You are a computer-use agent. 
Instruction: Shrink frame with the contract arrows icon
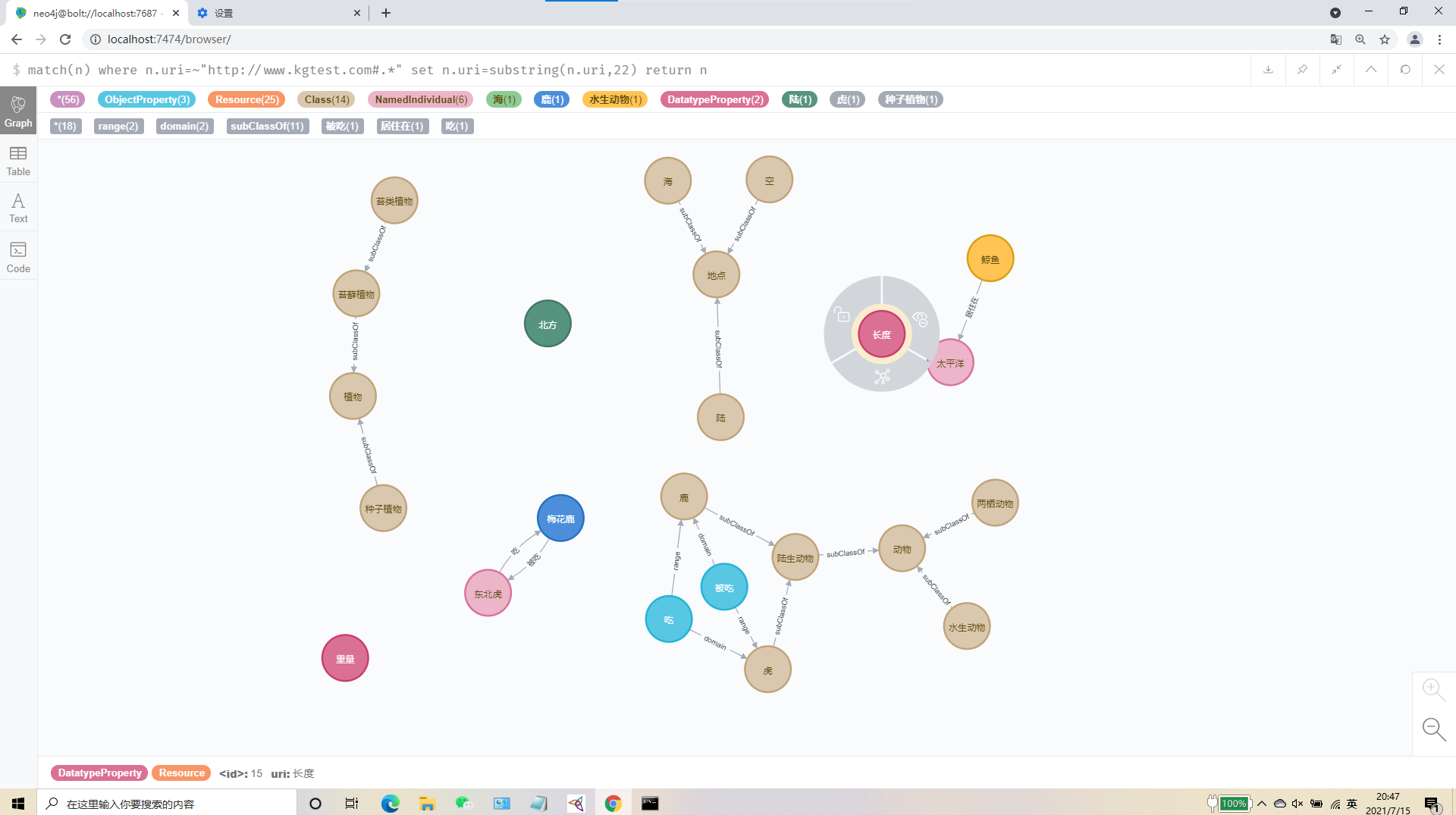pos(1336,69)
